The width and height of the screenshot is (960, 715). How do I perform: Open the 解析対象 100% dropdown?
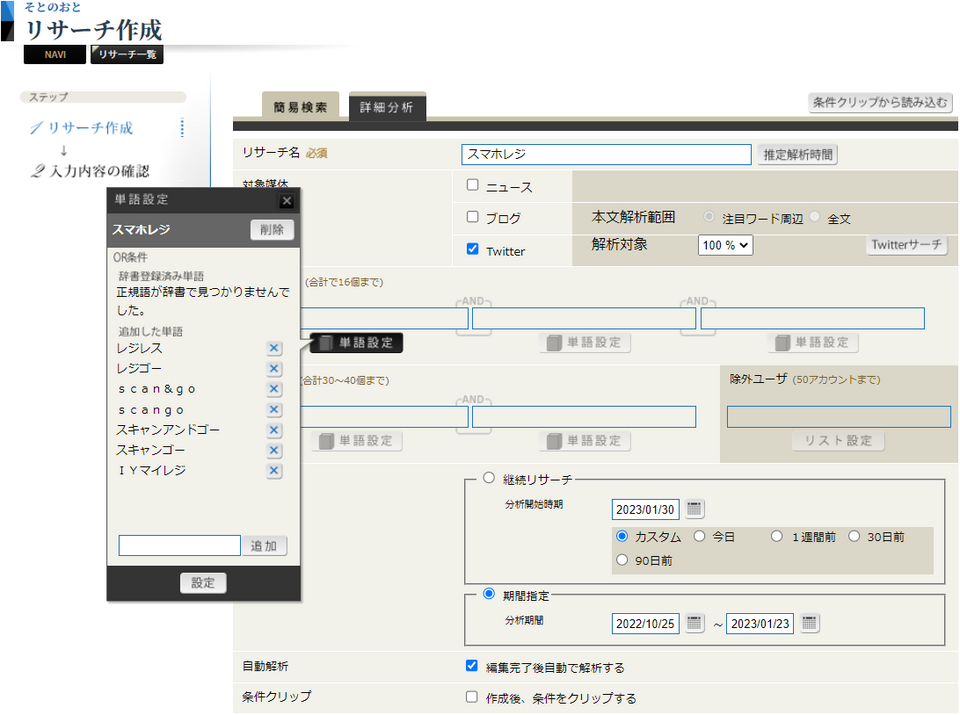click(725, 244)
